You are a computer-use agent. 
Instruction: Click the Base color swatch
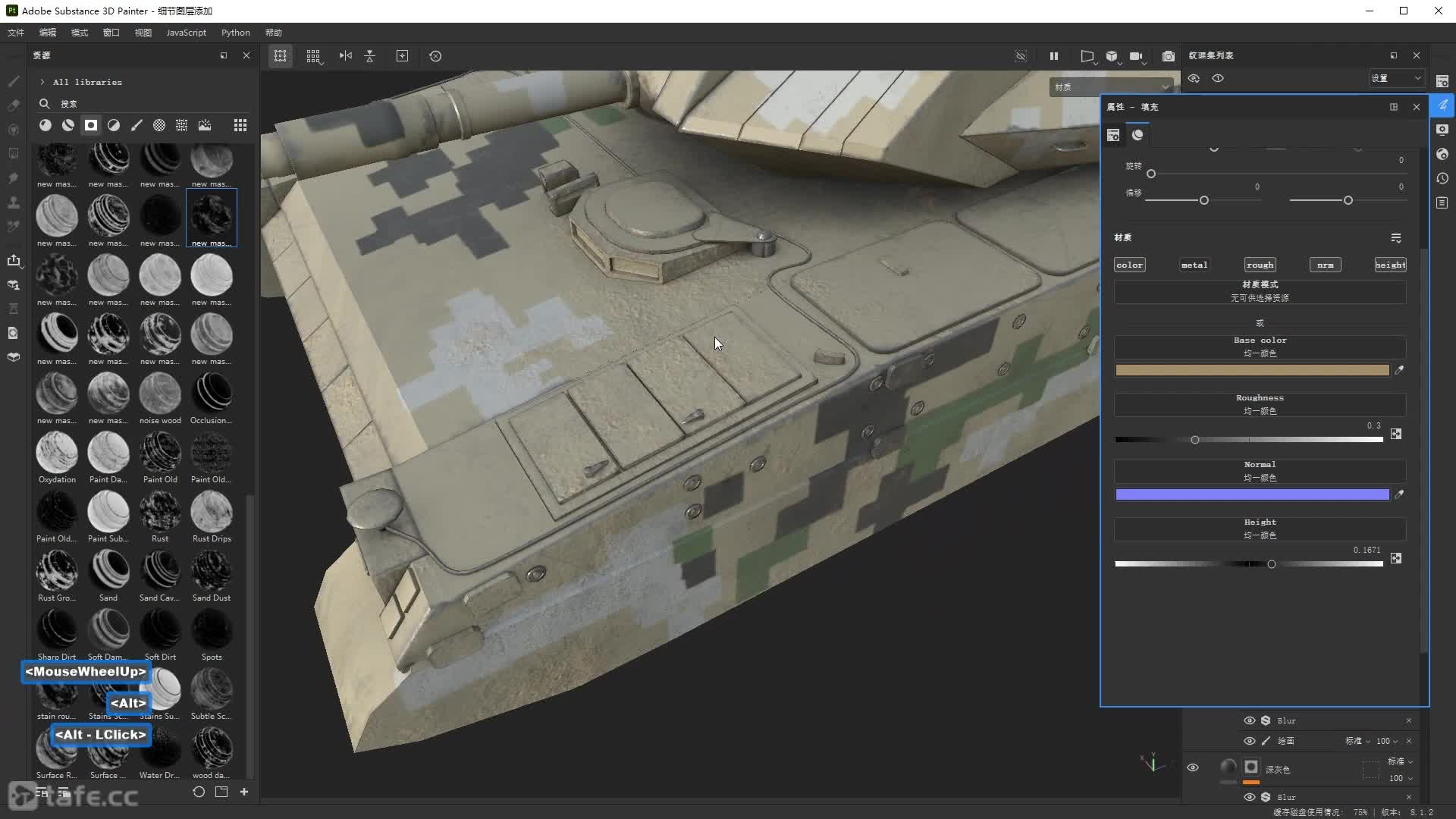click(1252, 370)
